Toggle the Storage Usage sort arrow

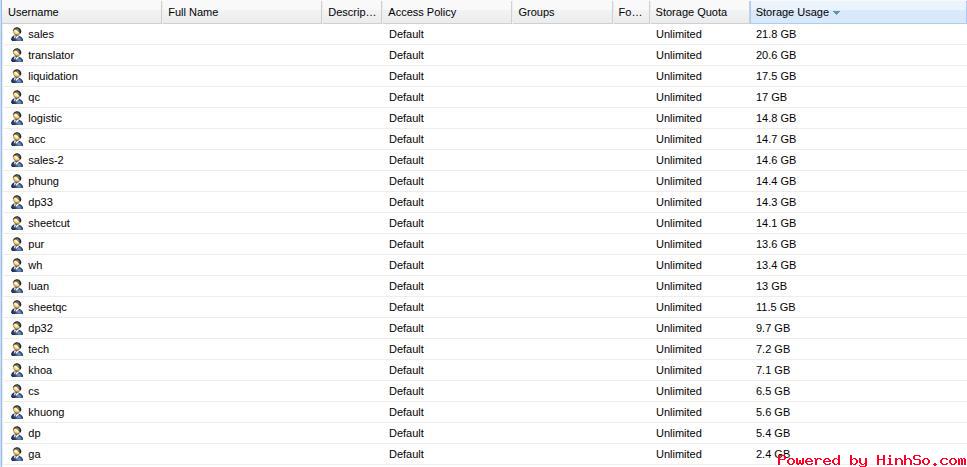[x=836, y=12]
